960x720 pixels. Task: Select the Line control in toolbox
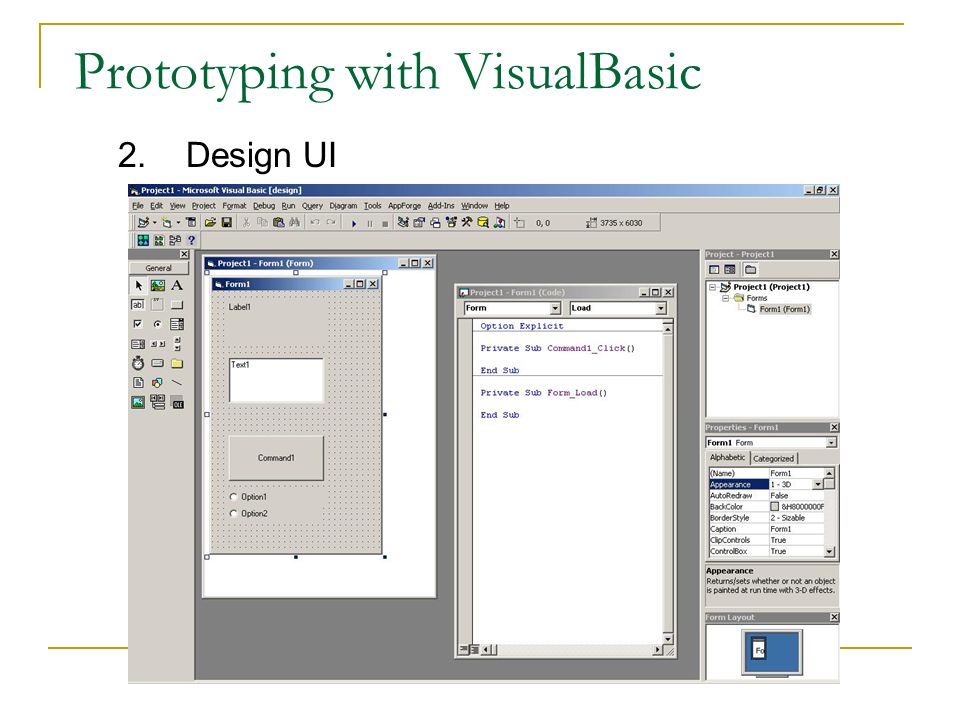pyautogui.click(x=177, y=383)
